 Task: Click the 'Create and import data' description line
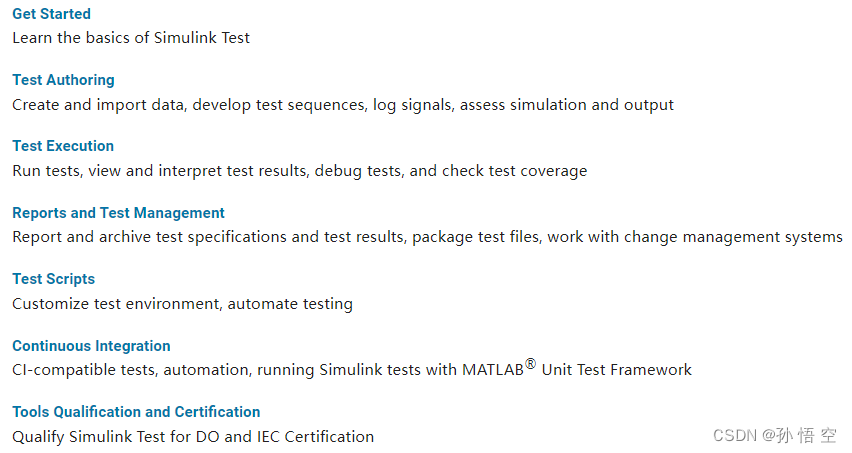click(343, 104)
